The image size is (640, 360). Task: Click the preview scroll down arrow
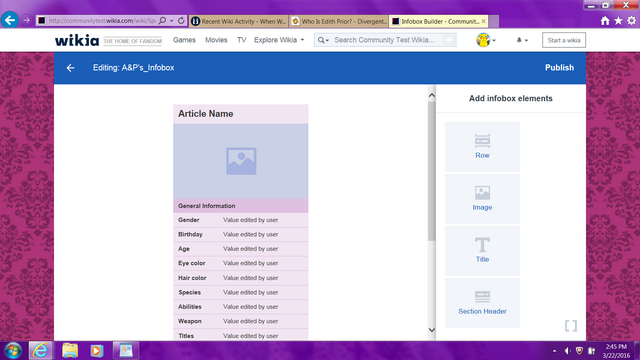coord(432,330)
